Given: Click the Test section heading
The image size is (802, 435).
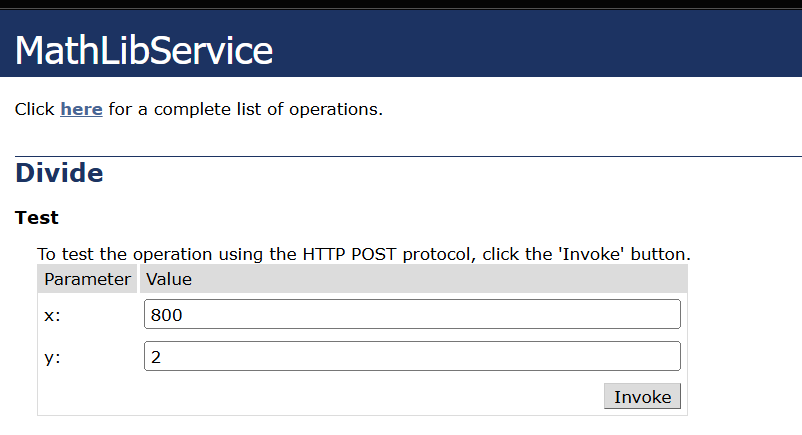Looking at the screenshot, I should [x=36, y=218].
